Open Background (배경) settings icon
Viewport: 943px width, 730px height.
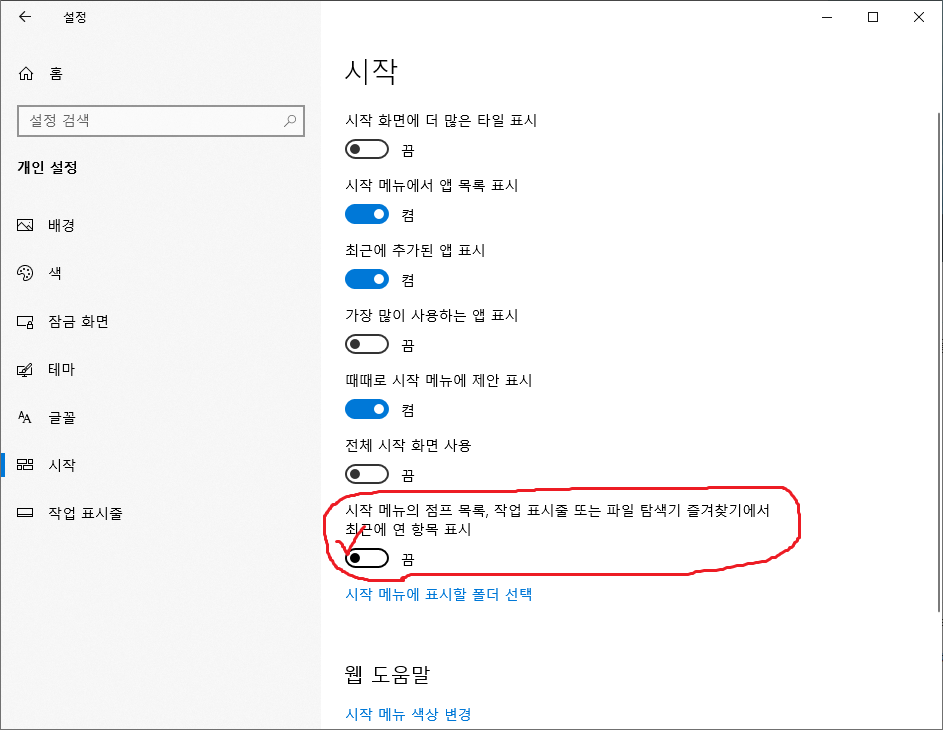[x=26, y=225]
